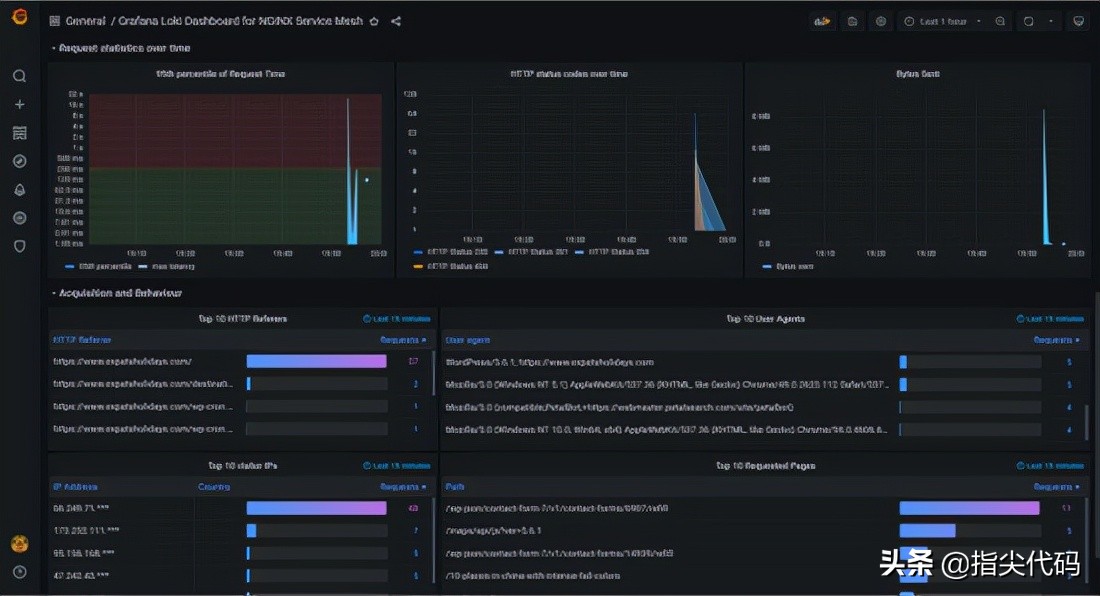This screenshot has height=596, width=1100.
Task: Open the refresh interval dropdown arrow
Action: coord(1051,21)
